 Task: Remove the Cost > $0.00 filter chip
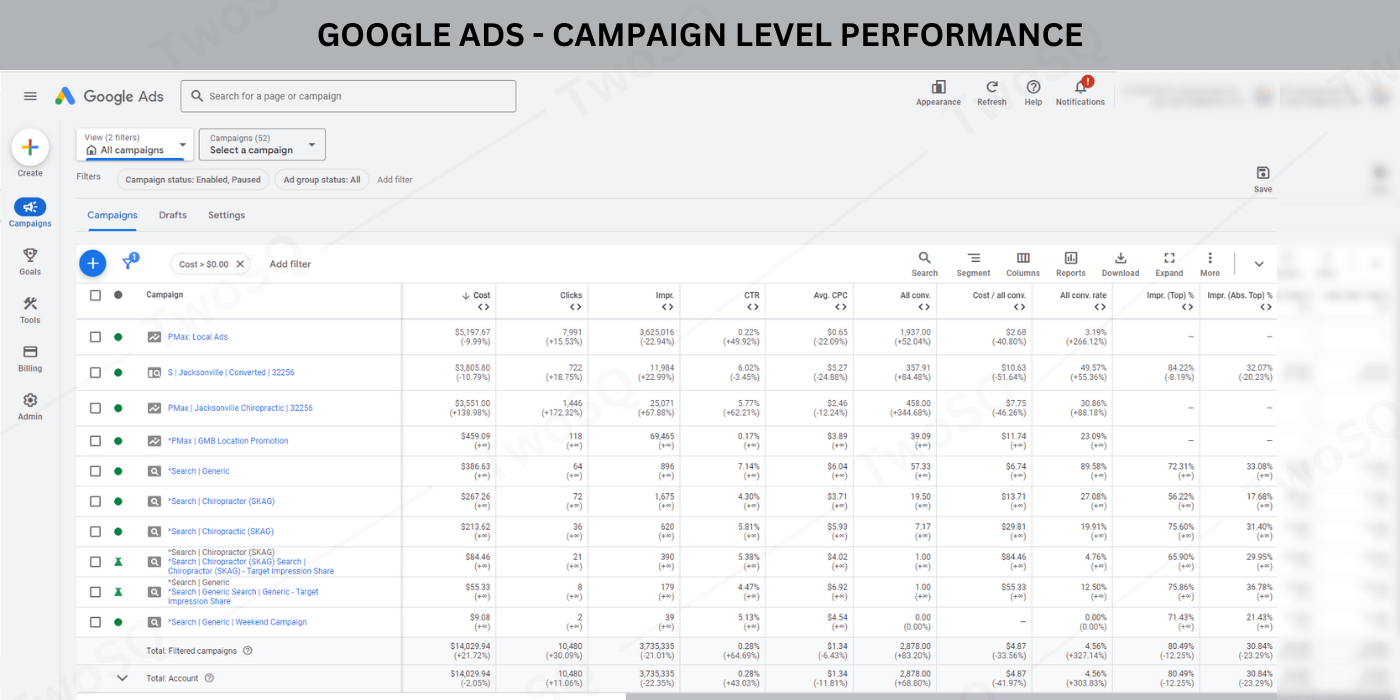[240, 264]
